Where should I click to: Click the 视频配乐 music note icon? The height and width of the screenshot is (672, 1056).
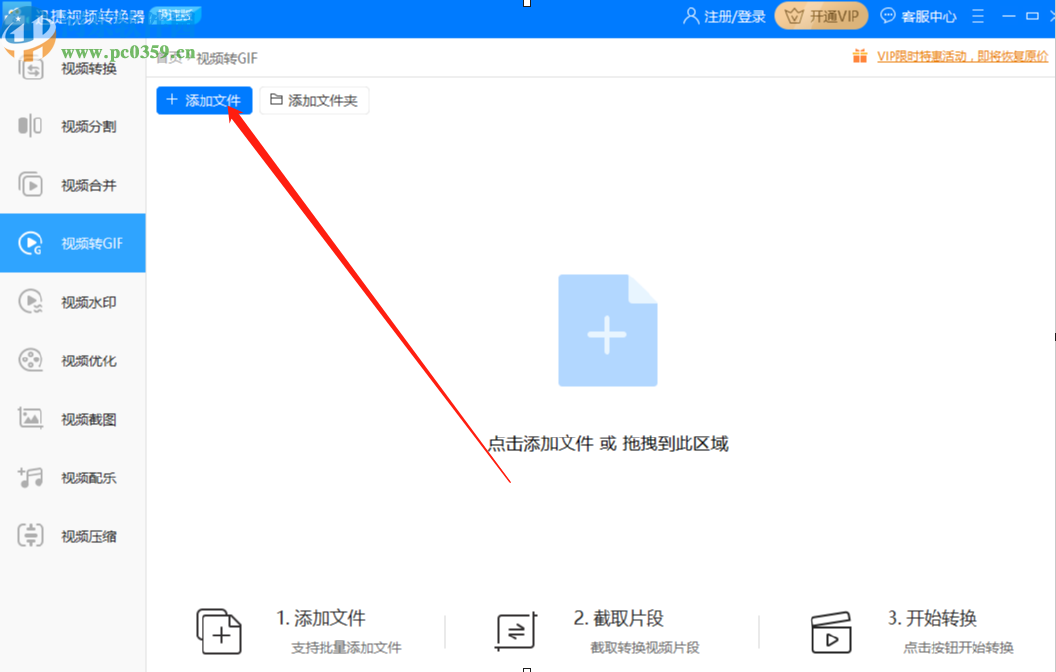[x=30, y=477]
